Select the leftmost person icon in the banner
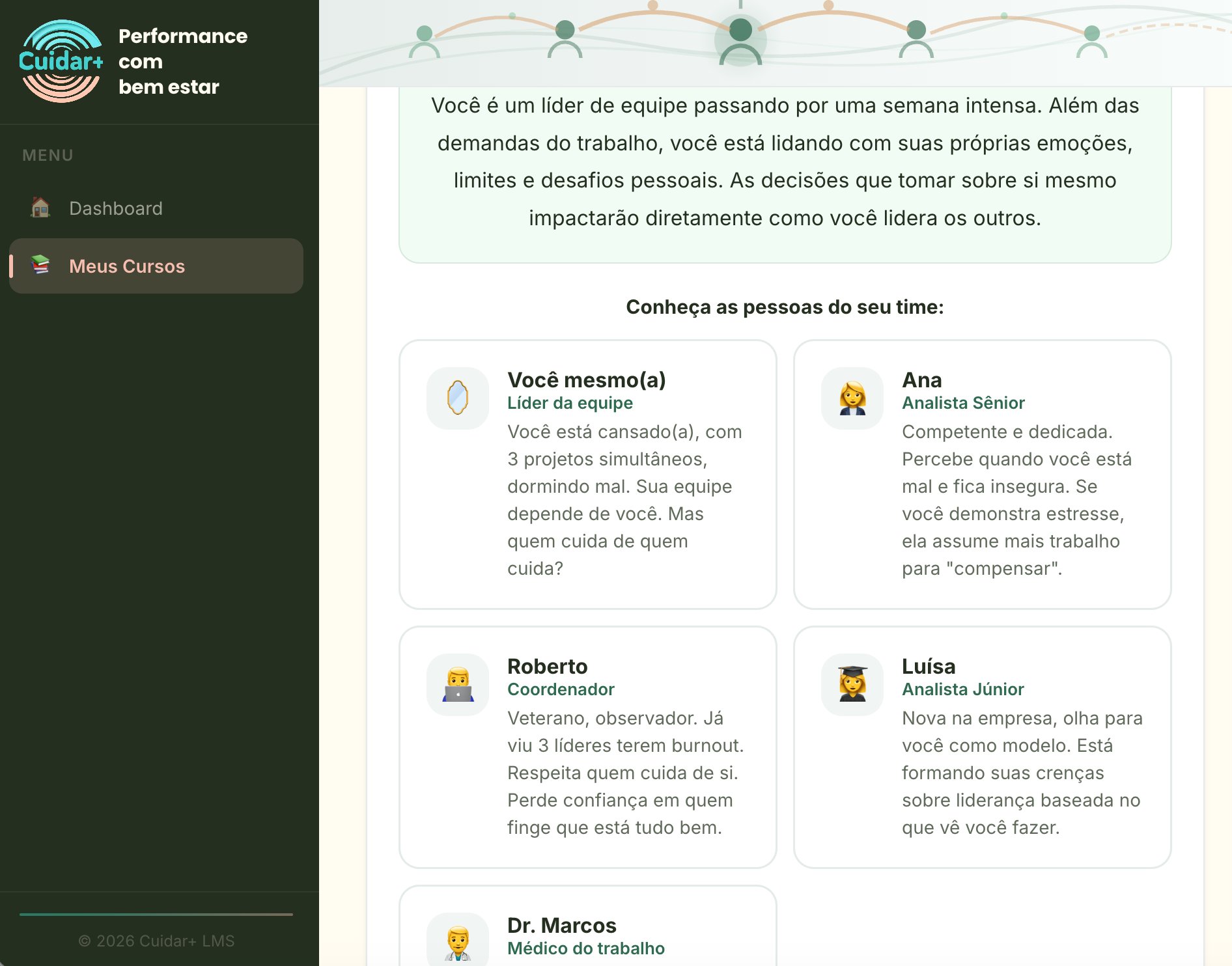Viewport: 1232px width, 966px height. pyautogui.click(x=425, y=42)
